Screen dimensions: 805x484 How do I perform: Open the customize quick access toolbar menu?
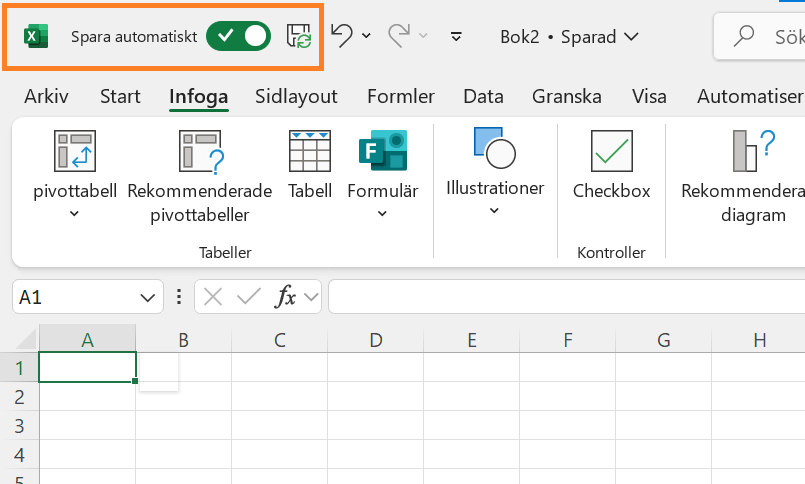(x=456, y=36)
